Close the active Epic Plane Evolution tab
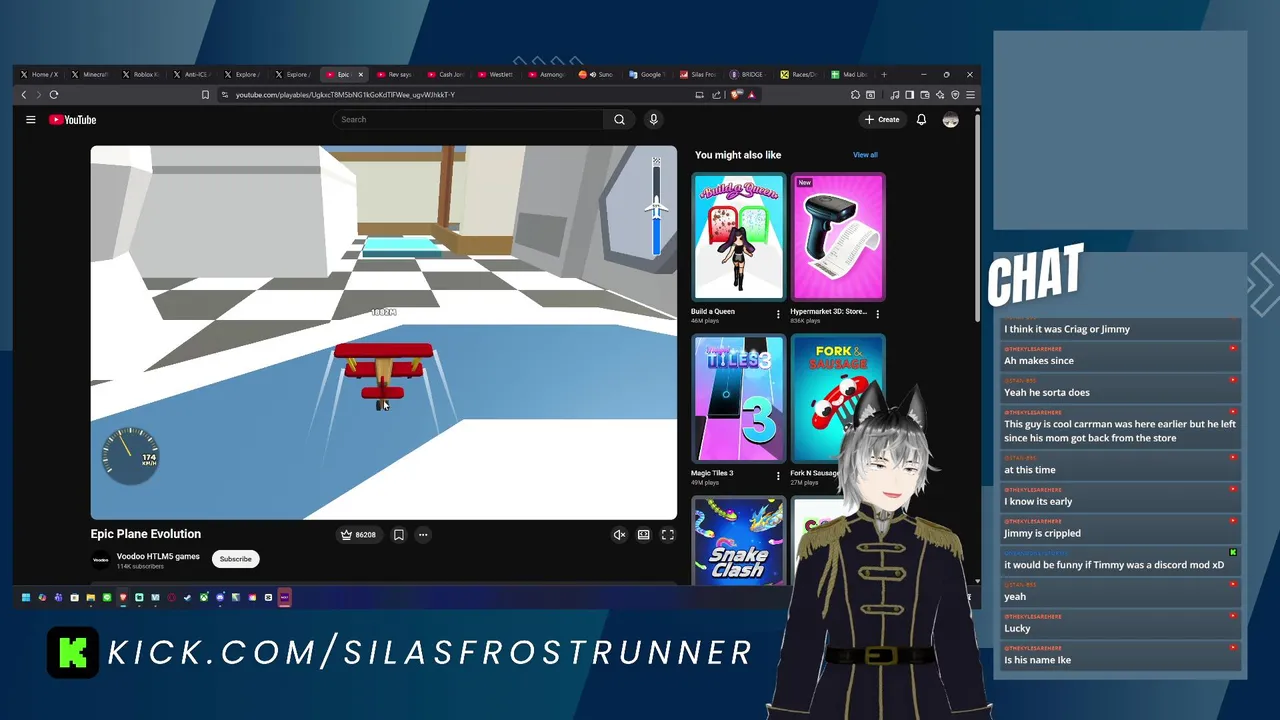Screen dimensions: 1280x720 [361, 74]
